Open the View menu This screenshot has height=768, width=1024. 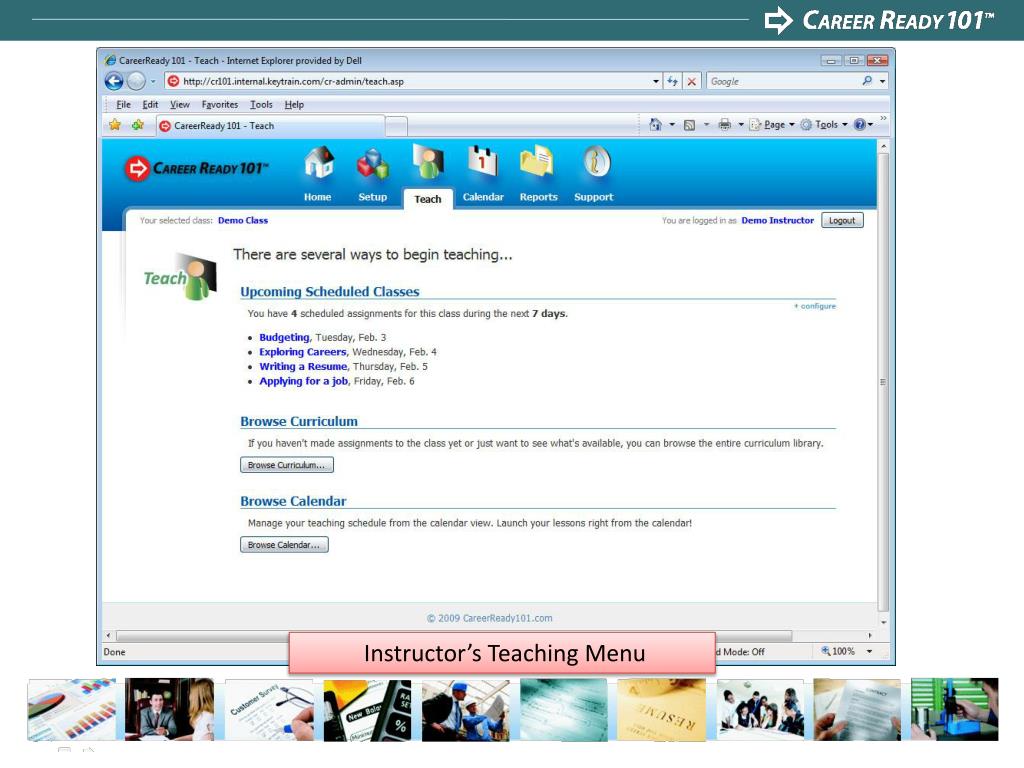180,104
